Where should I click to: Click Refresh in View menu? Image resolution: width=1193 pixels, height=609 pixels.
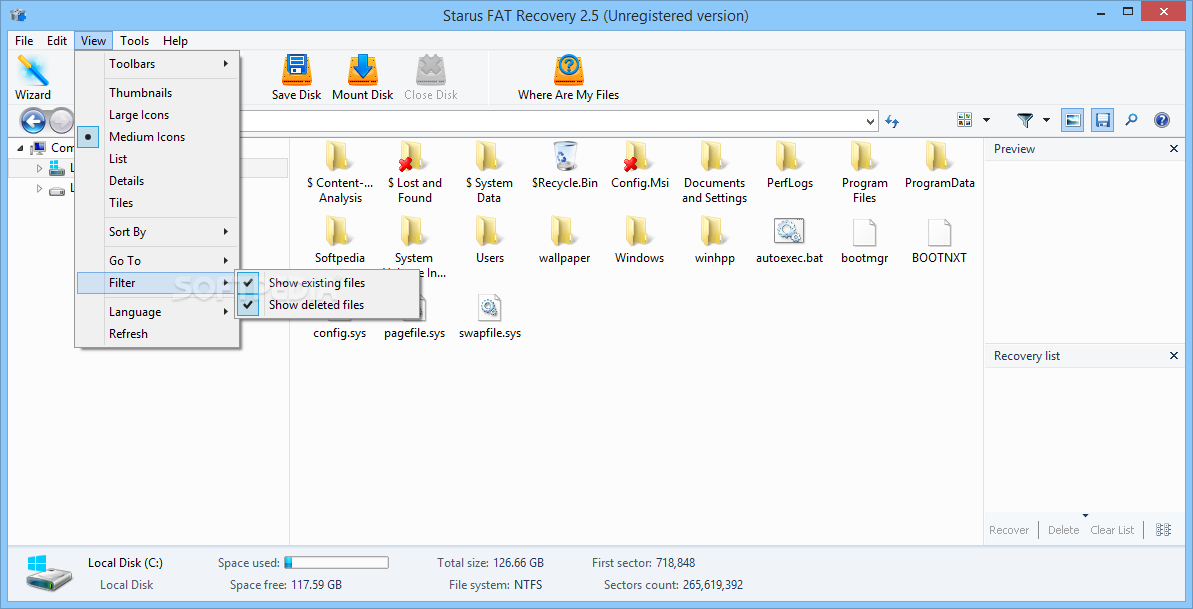157,334
